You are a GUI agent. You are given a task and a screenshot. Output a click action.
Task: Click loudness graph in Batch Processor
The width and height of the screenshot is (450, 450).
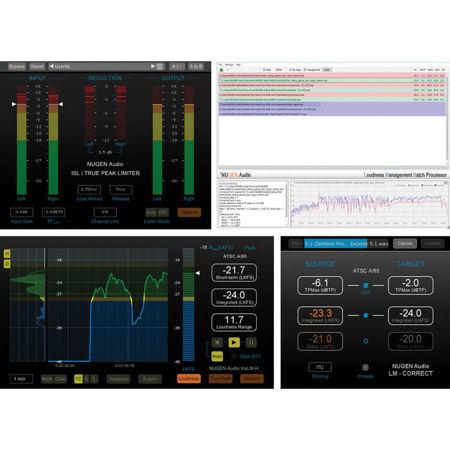click(369, 204)
